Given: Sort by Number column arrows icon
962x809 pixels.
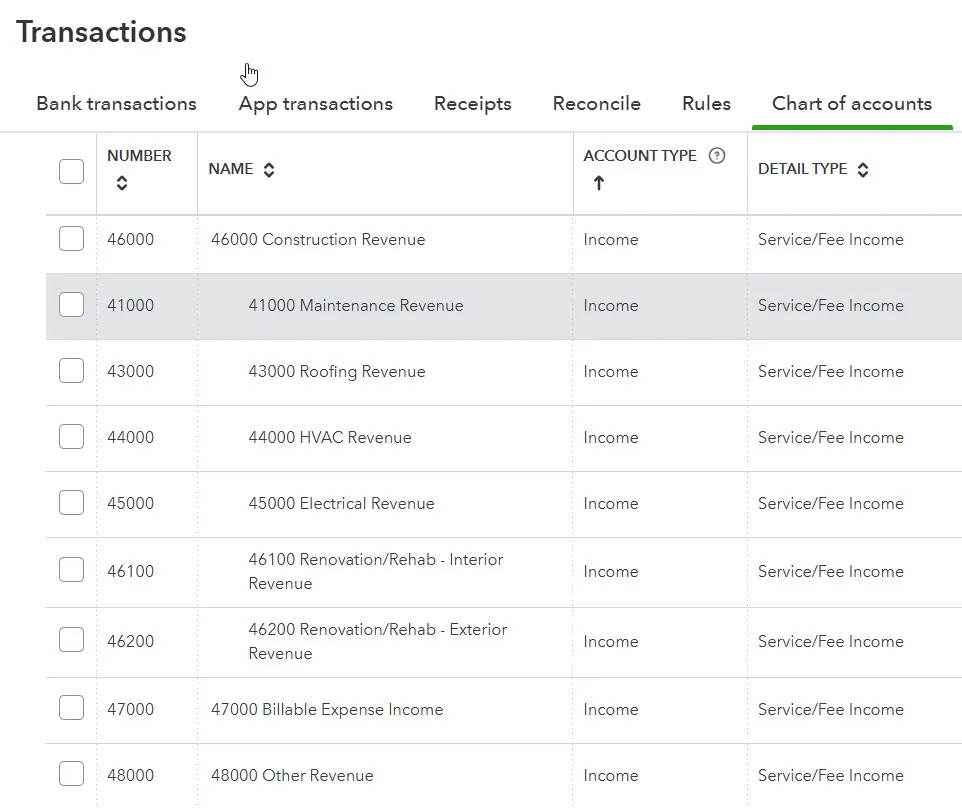Looking at the screenshot, I should click(x=122, y=183).
